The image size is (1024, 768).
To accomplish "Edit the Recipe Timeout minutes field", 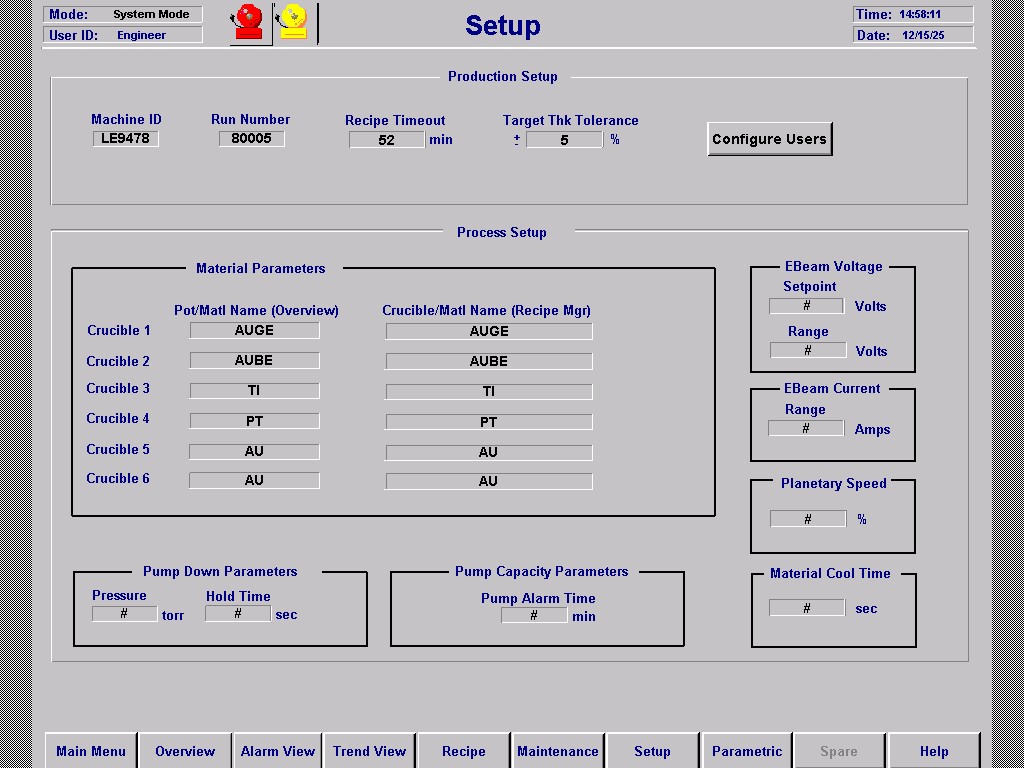I will point(387,140).
